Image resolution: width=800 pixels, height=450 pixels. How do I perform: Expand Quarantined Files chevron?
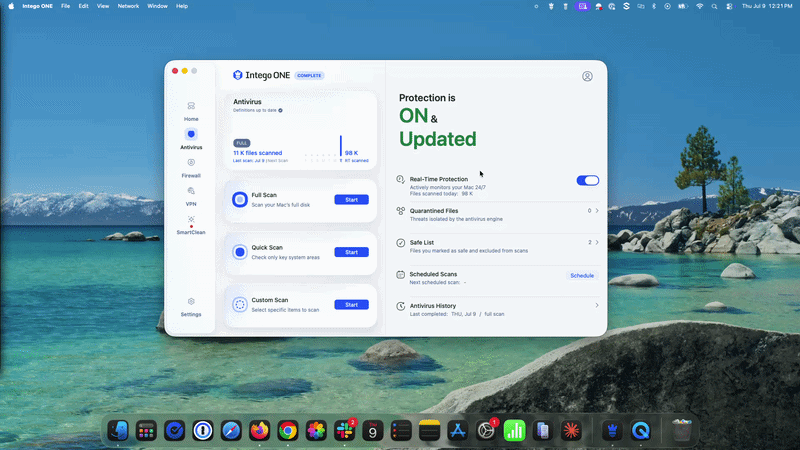click(x=597, y=211)
